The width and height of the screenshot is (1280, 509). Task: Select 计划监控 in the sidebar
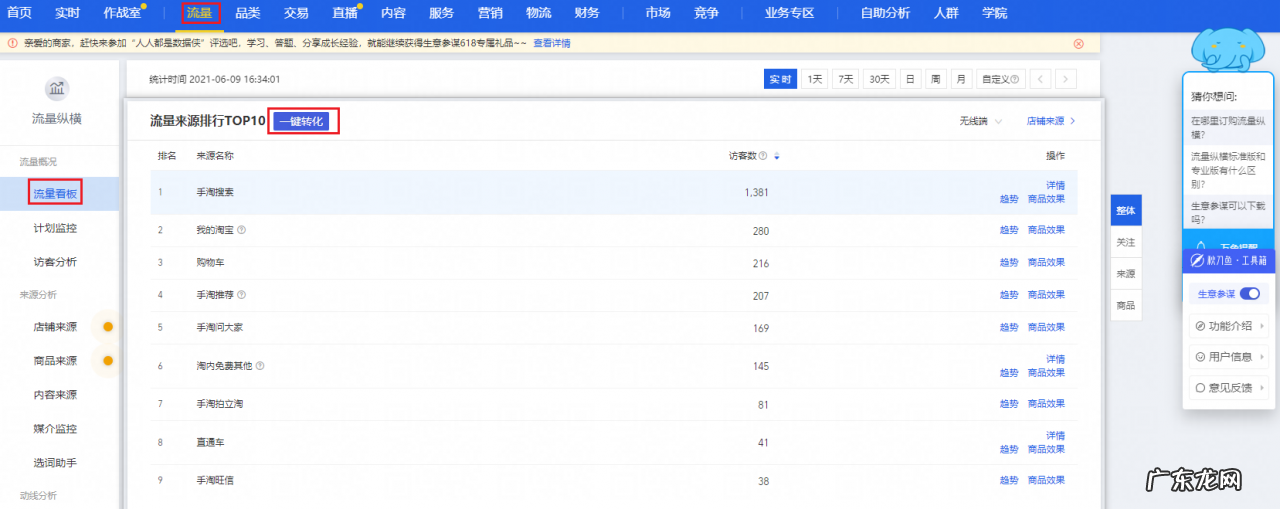click(55, 228)
